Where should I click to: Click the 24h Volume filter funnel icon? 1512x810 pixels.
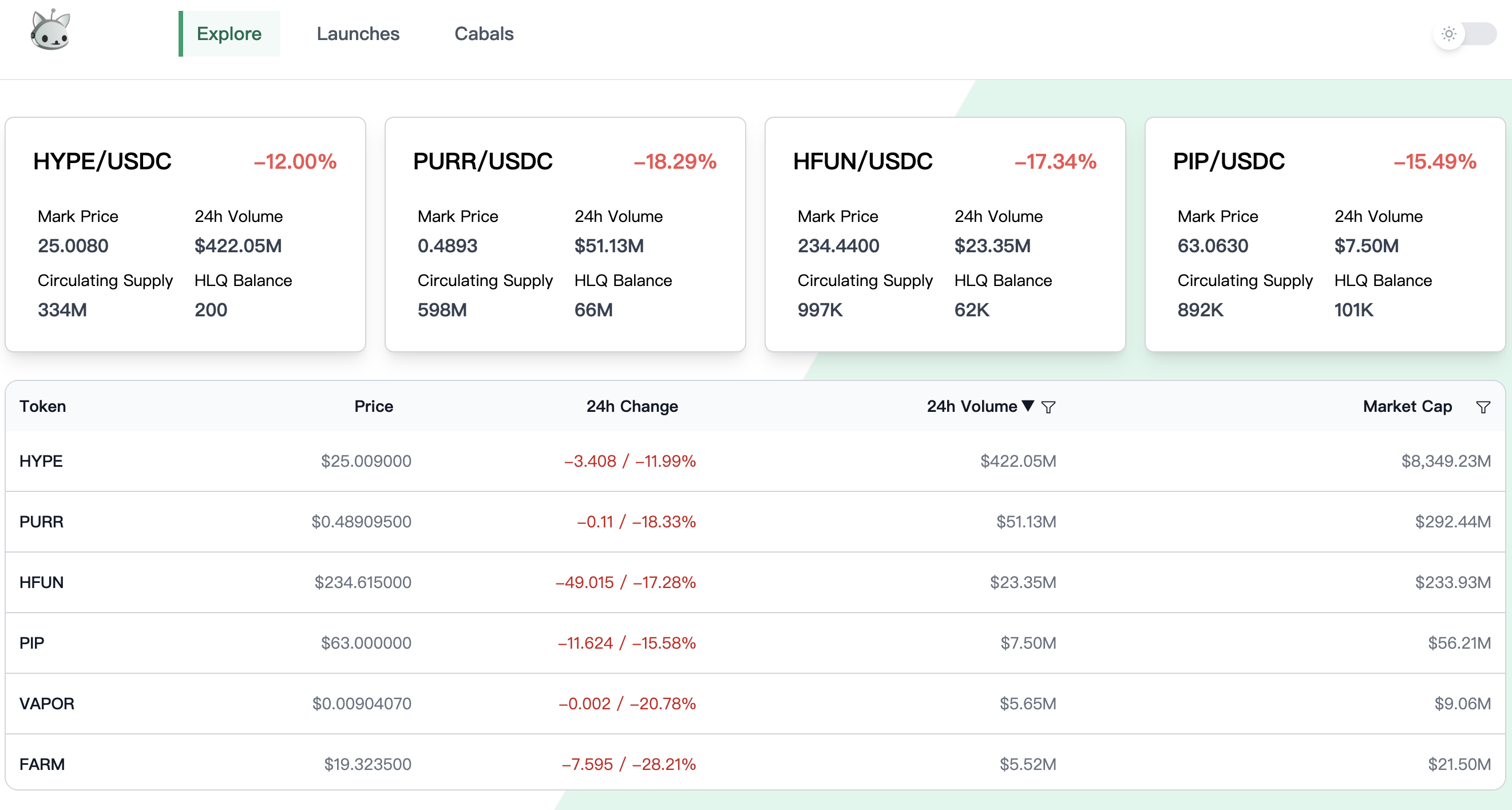click(1048, 407)
